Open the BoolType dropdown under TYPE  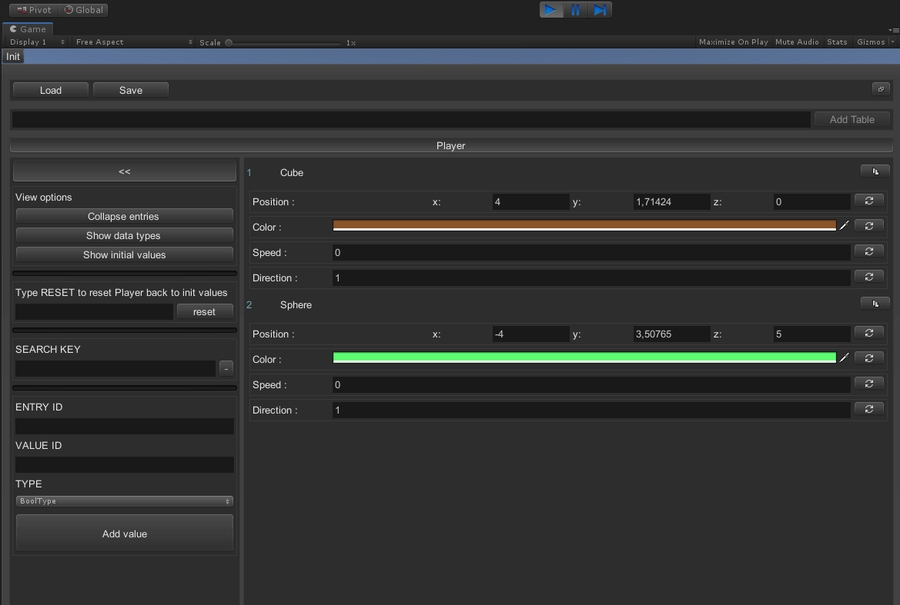pos(124,500)
